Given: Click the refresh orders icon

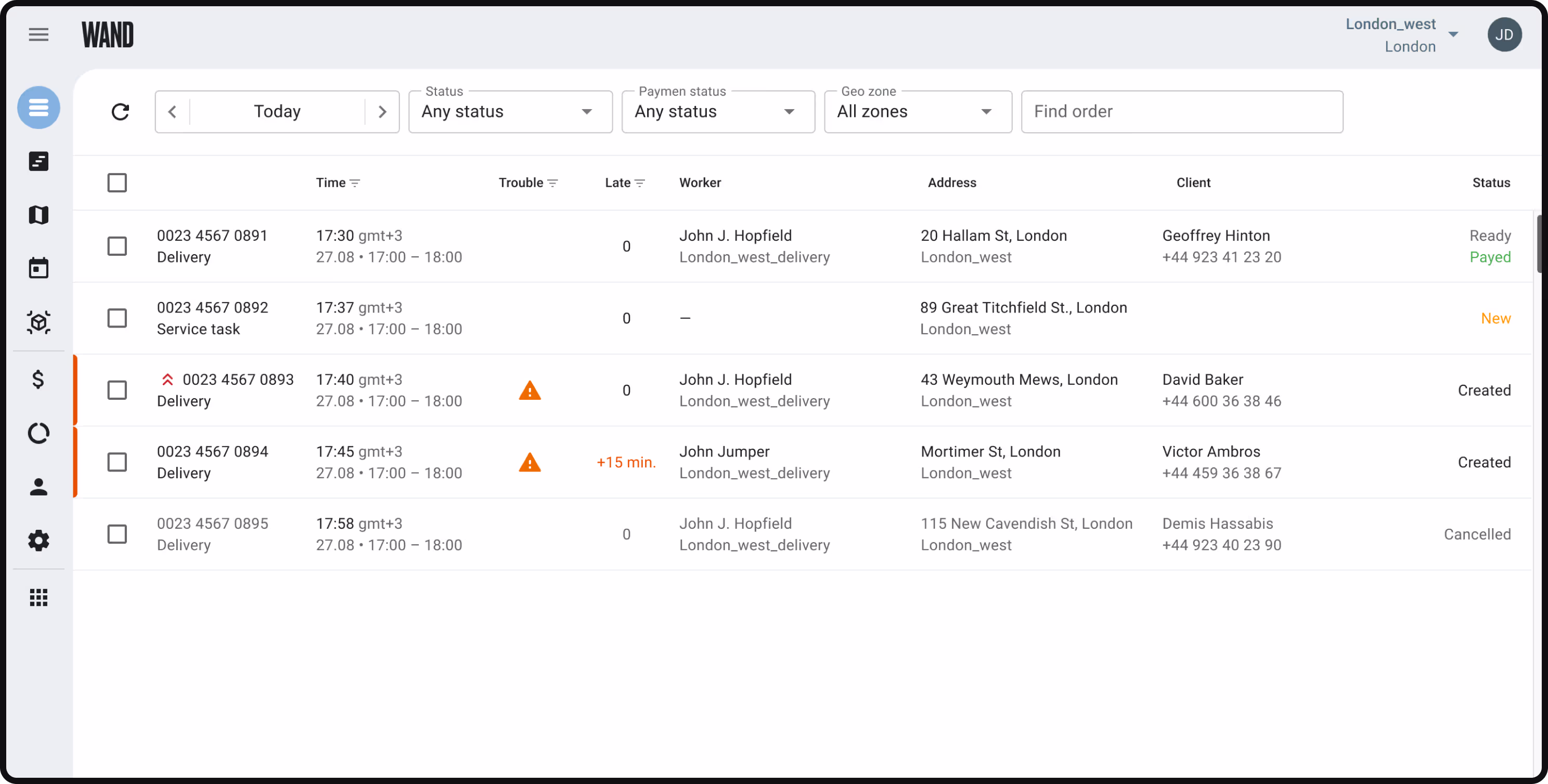Looking at the screenshot, I should pyautogui.click(x=121, y=112).
